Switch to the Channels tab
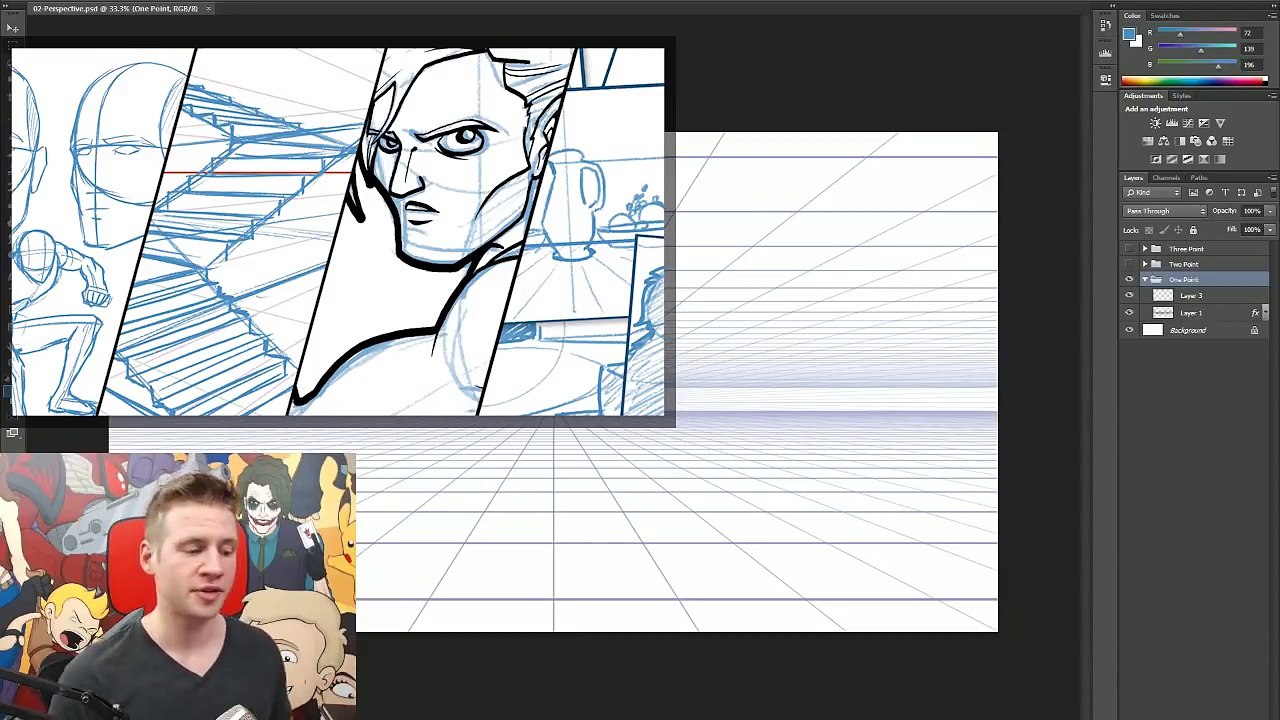The image size is (1280, 720). (x=1166, y=178)
